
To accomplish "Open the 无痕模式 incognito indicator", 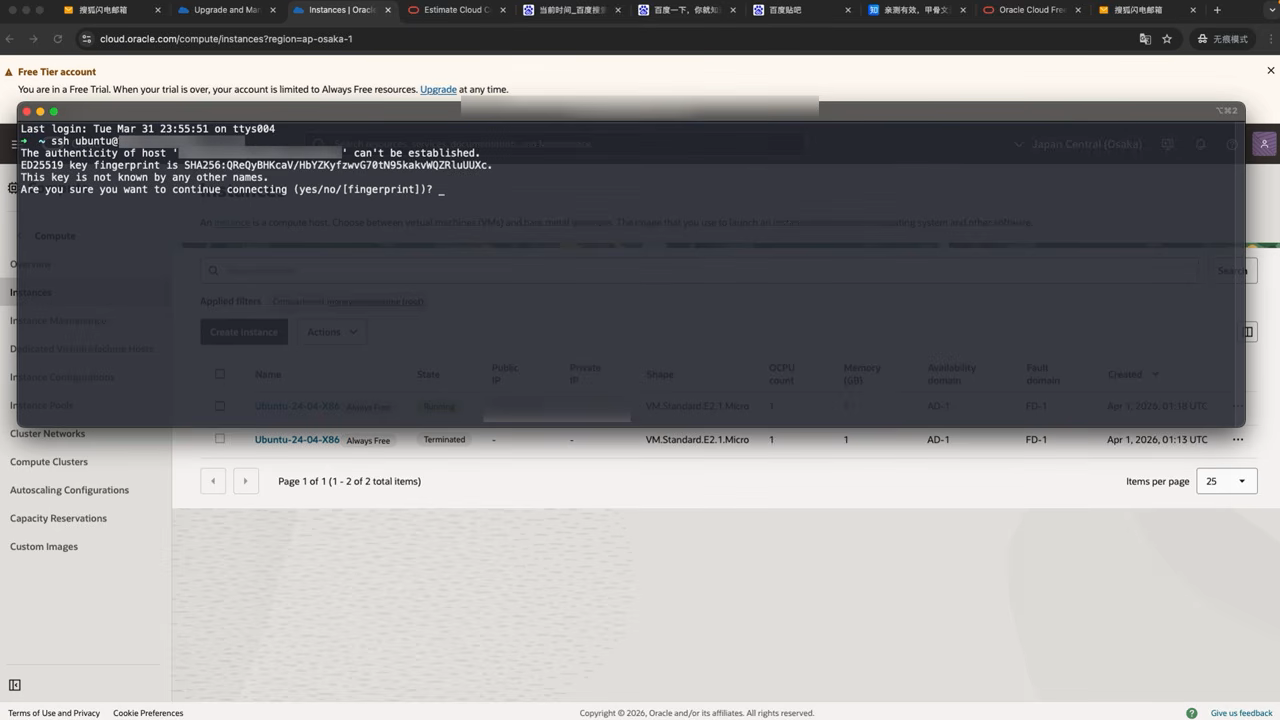I will coord(1223,39).
